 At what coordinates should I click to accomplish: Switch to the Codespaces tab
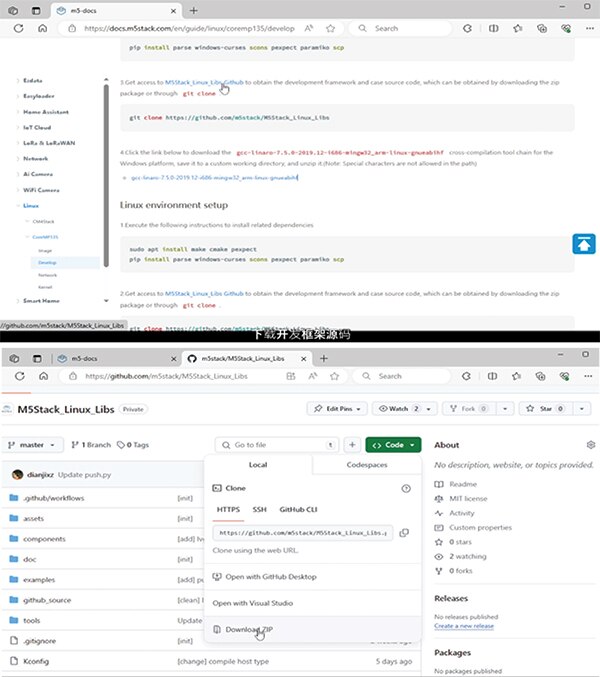pyautogui.click(x=367, y=465)
